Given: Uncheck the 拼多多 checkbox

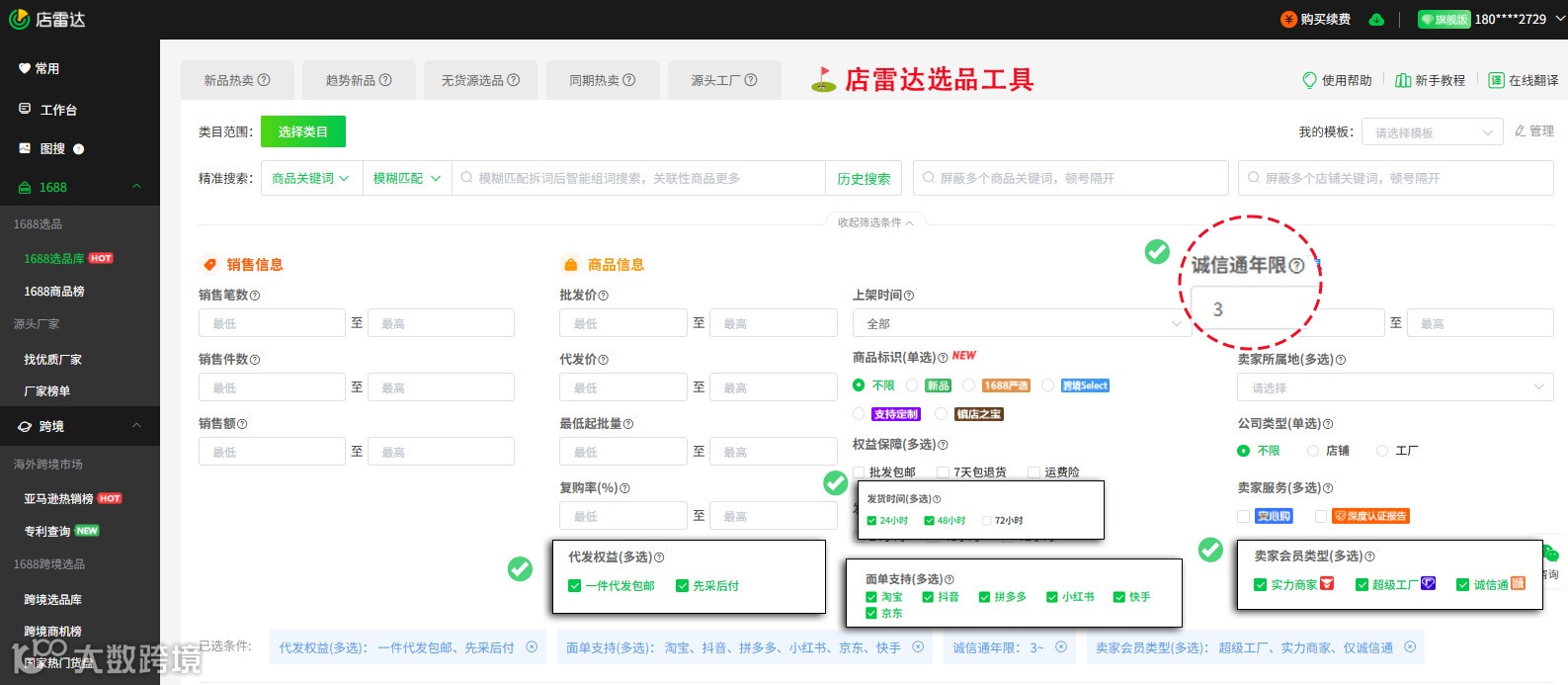Looking at the screenshot, I should [x=984, y=597].
